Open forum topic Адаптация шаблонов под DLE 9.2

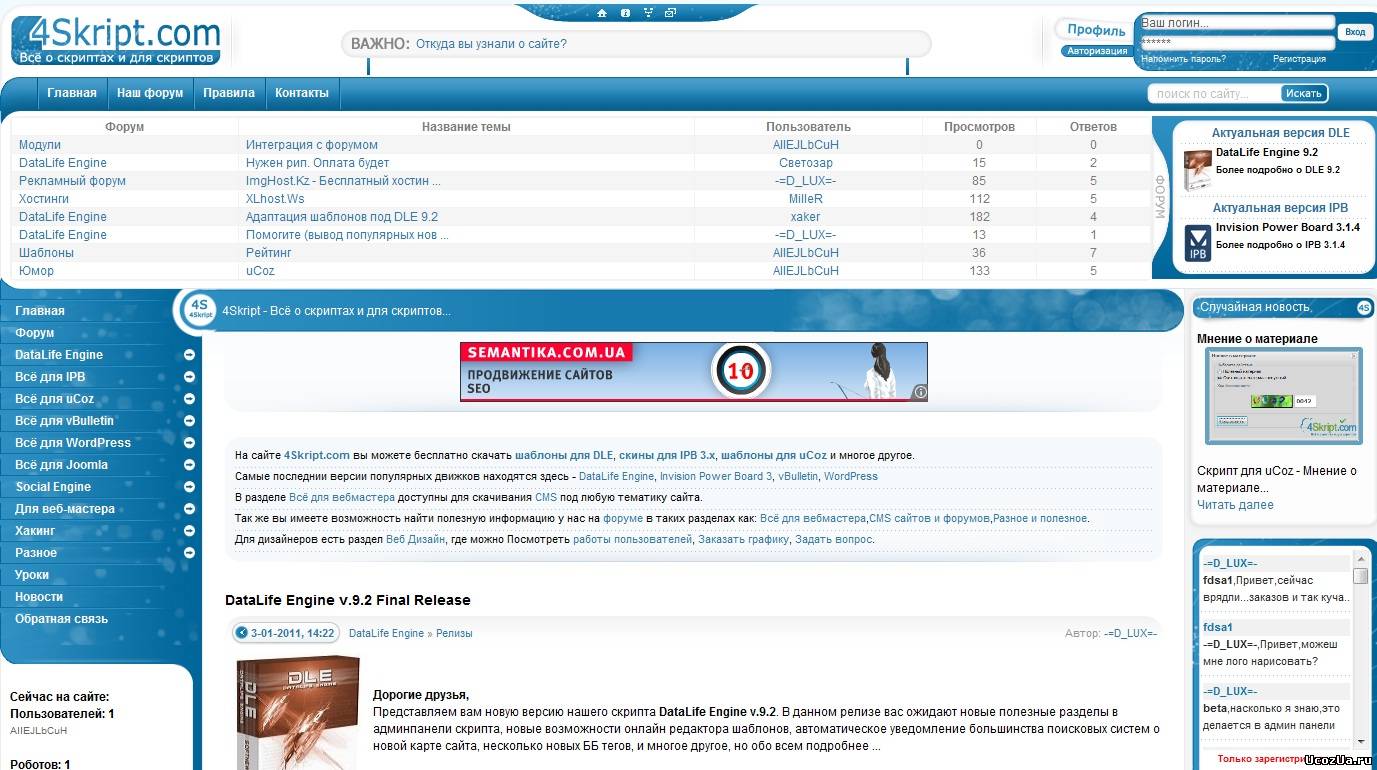342,217
